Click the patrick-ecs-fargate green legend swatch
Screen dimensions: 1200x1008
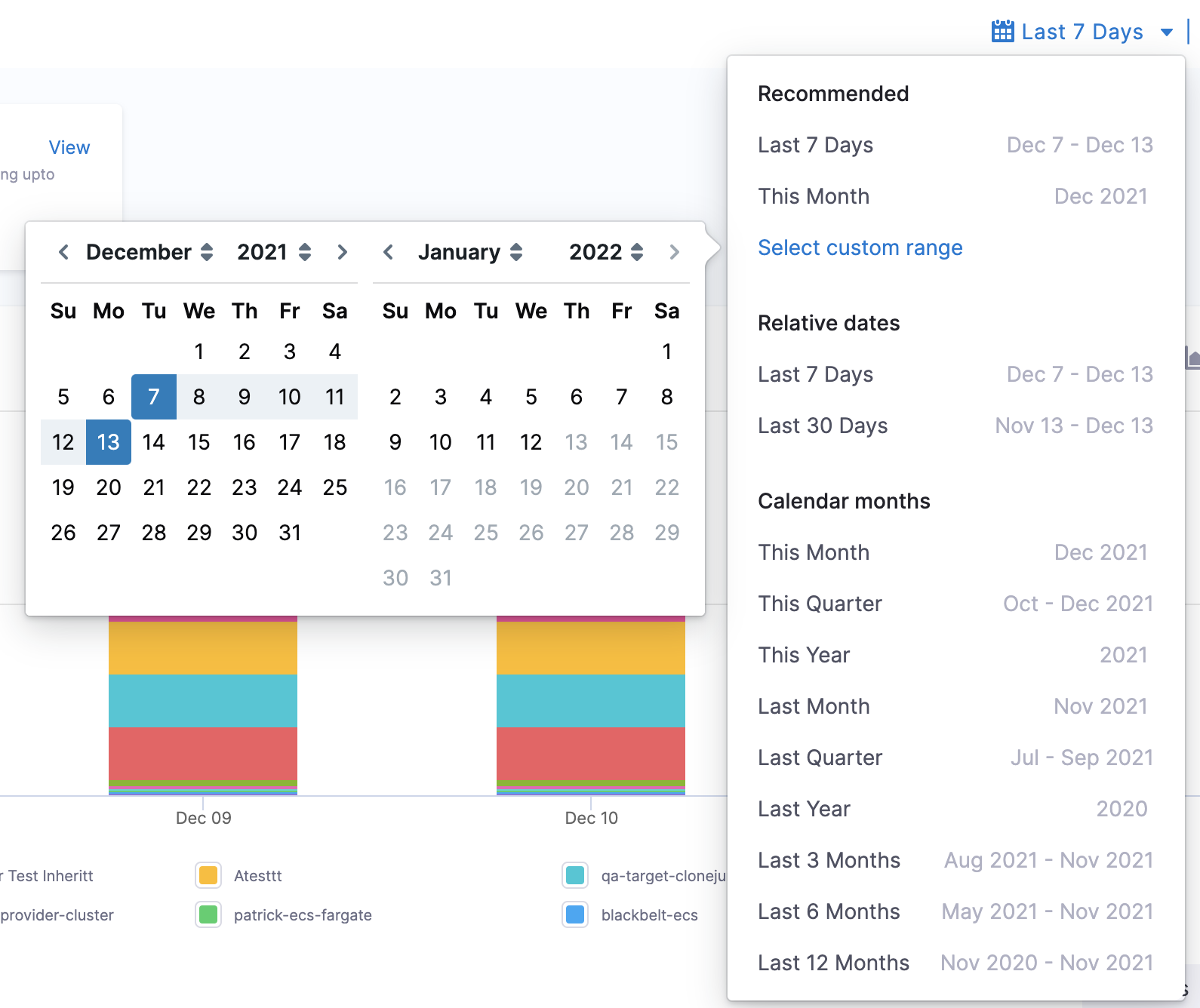click(x=208, y=914)
